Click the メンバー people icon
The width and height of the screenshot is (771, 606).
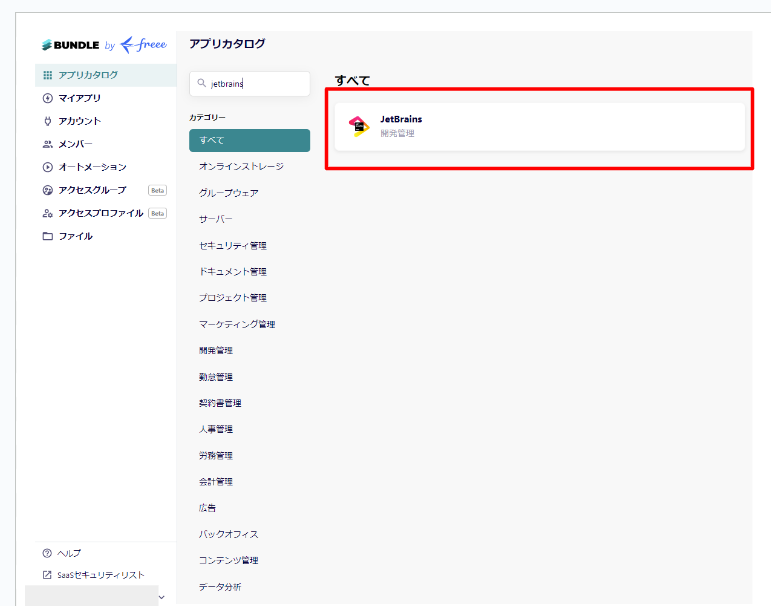[x=48, y=144]
